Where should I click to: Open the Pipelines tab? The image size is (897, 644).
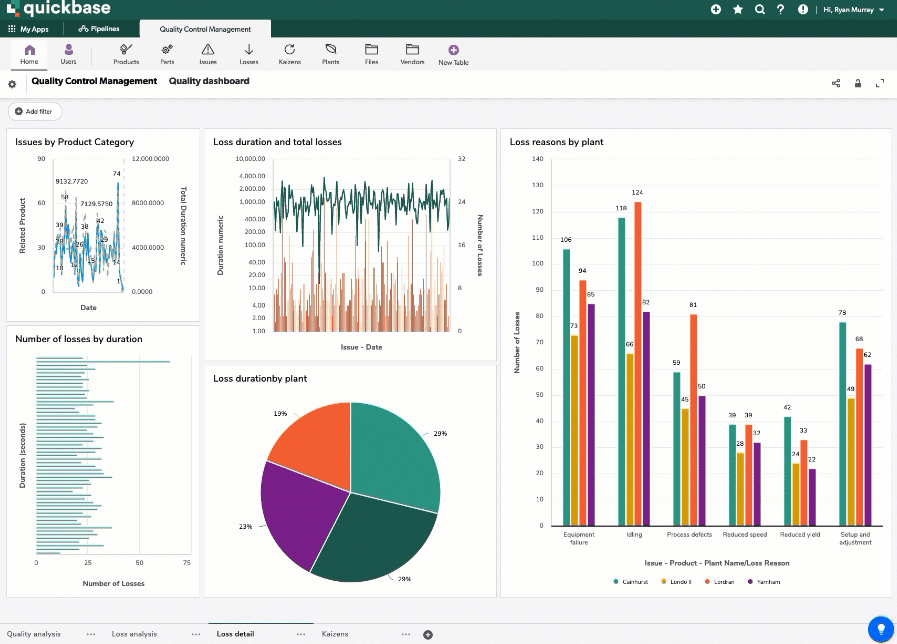click(x=99, y=29)
